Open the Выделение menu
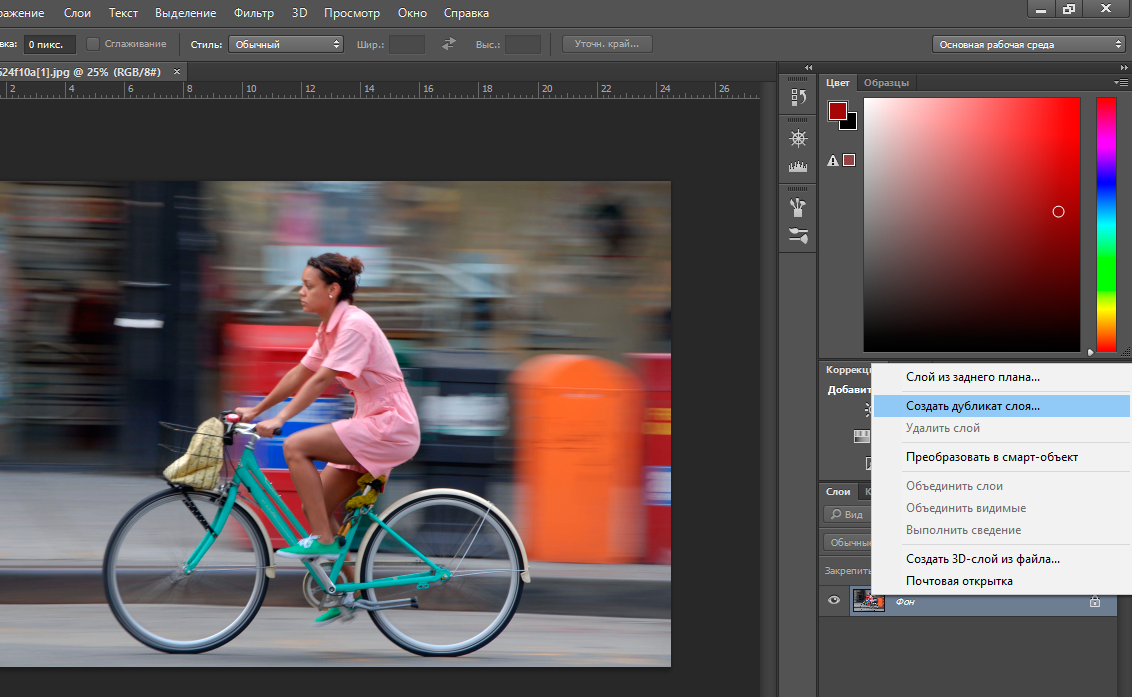This screenshot has width=1132, height=697. 186,13
